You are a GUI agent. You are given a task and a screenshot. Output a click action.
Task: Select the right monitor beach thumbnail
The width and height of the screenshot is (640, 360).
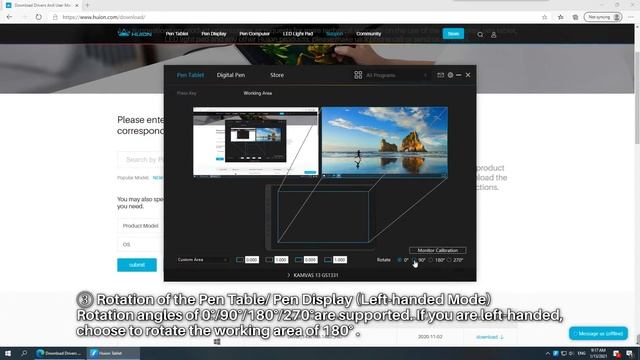coord(384,142)
